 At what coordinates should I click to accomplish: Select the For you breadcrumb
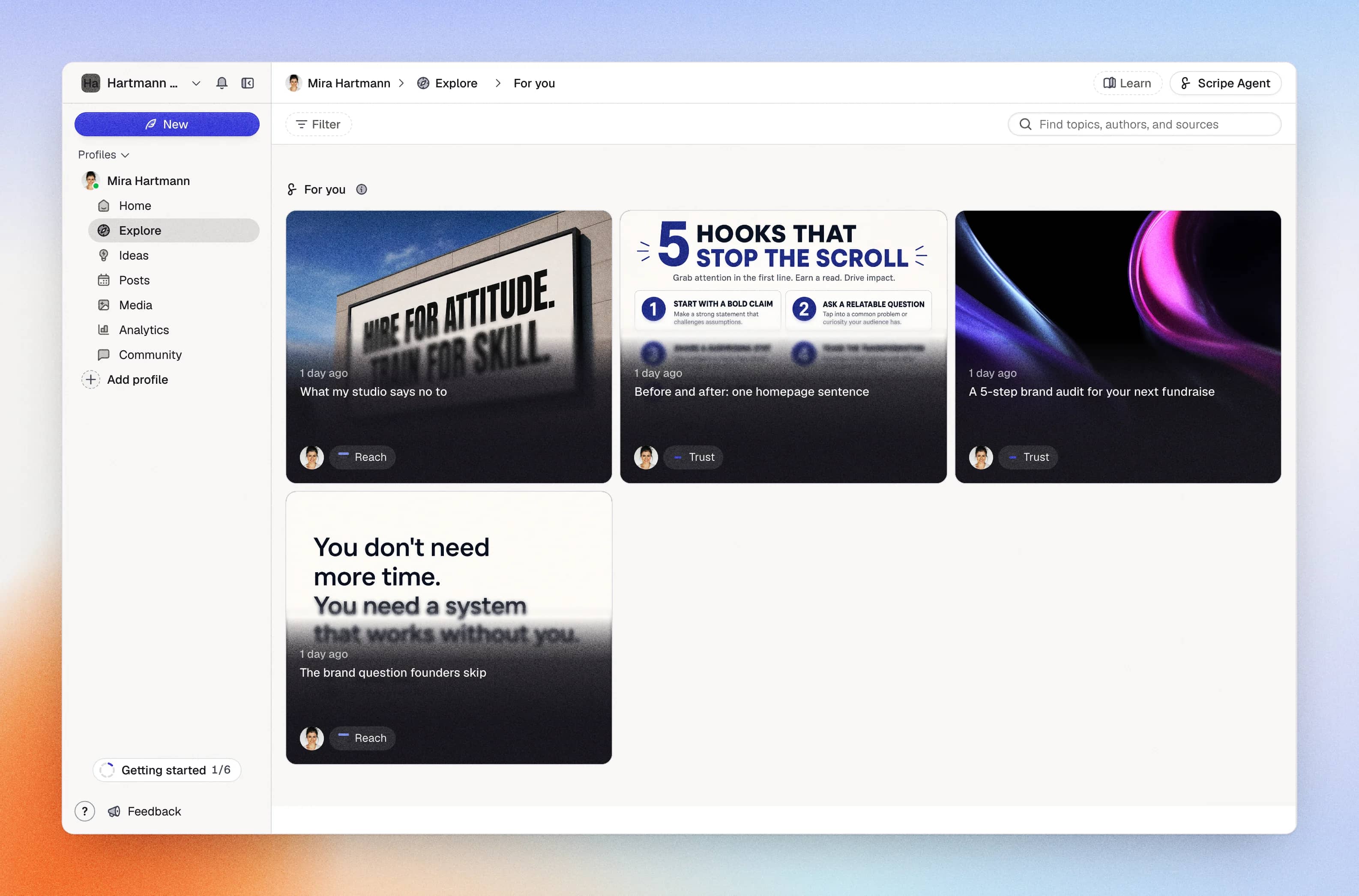pos(534,83)
